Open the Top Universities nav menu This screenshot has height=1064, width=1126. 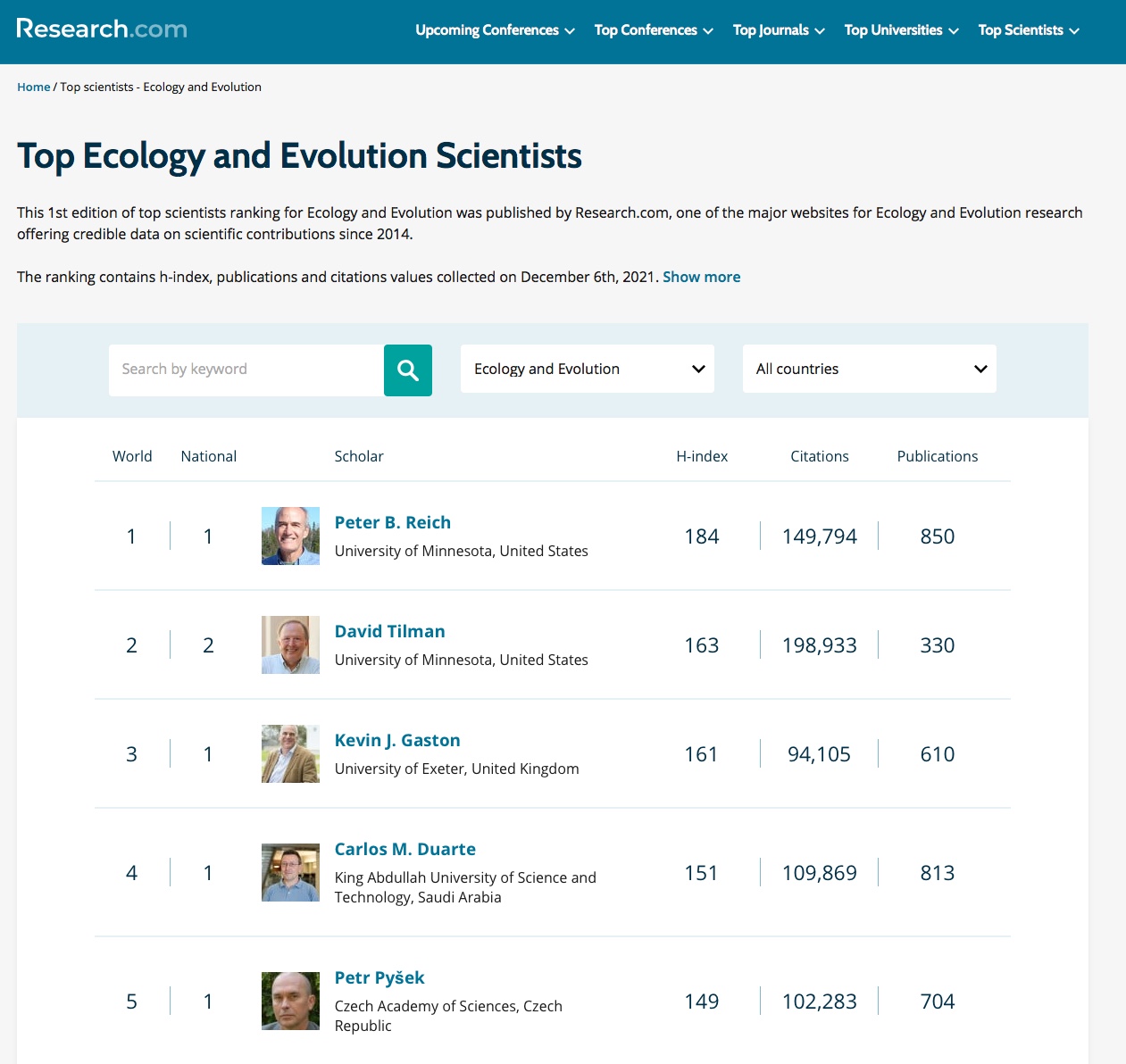click(901, 30)
